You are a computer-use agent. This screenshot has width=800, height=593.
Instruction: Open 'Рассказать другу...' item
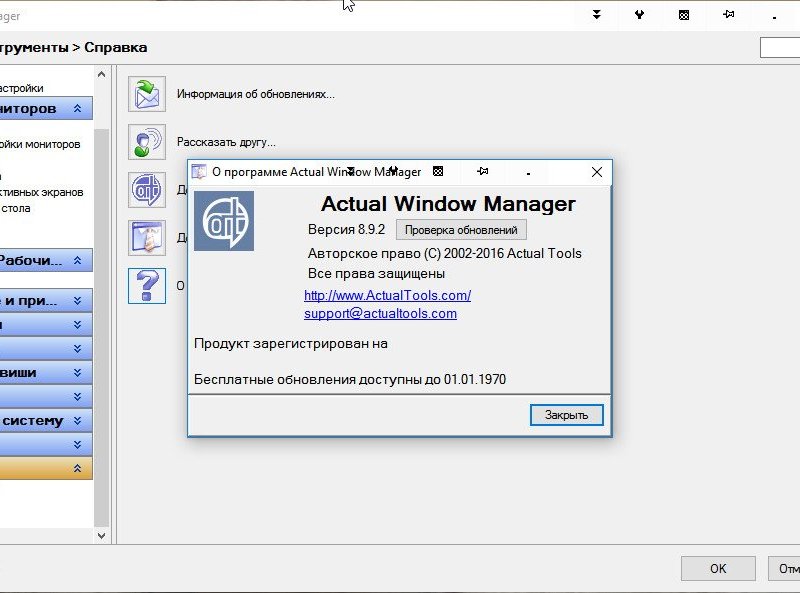[226, 142]
